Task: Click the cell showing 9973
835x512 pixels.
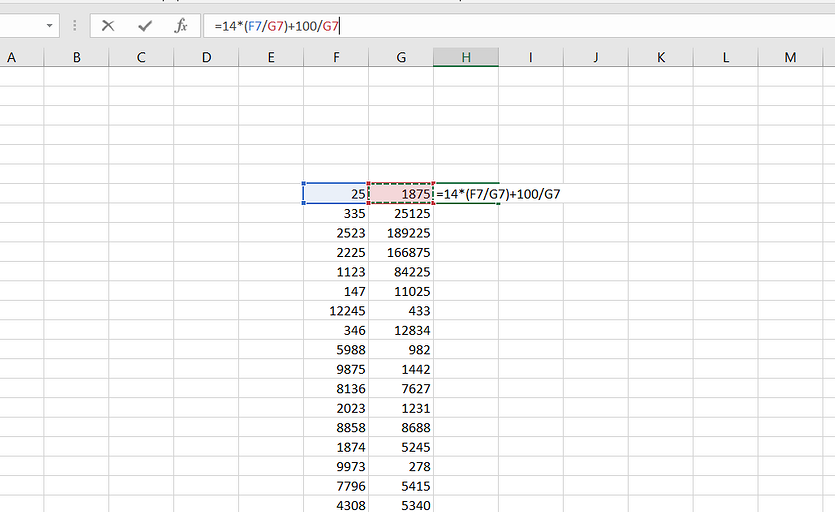Action: (336, 466)
